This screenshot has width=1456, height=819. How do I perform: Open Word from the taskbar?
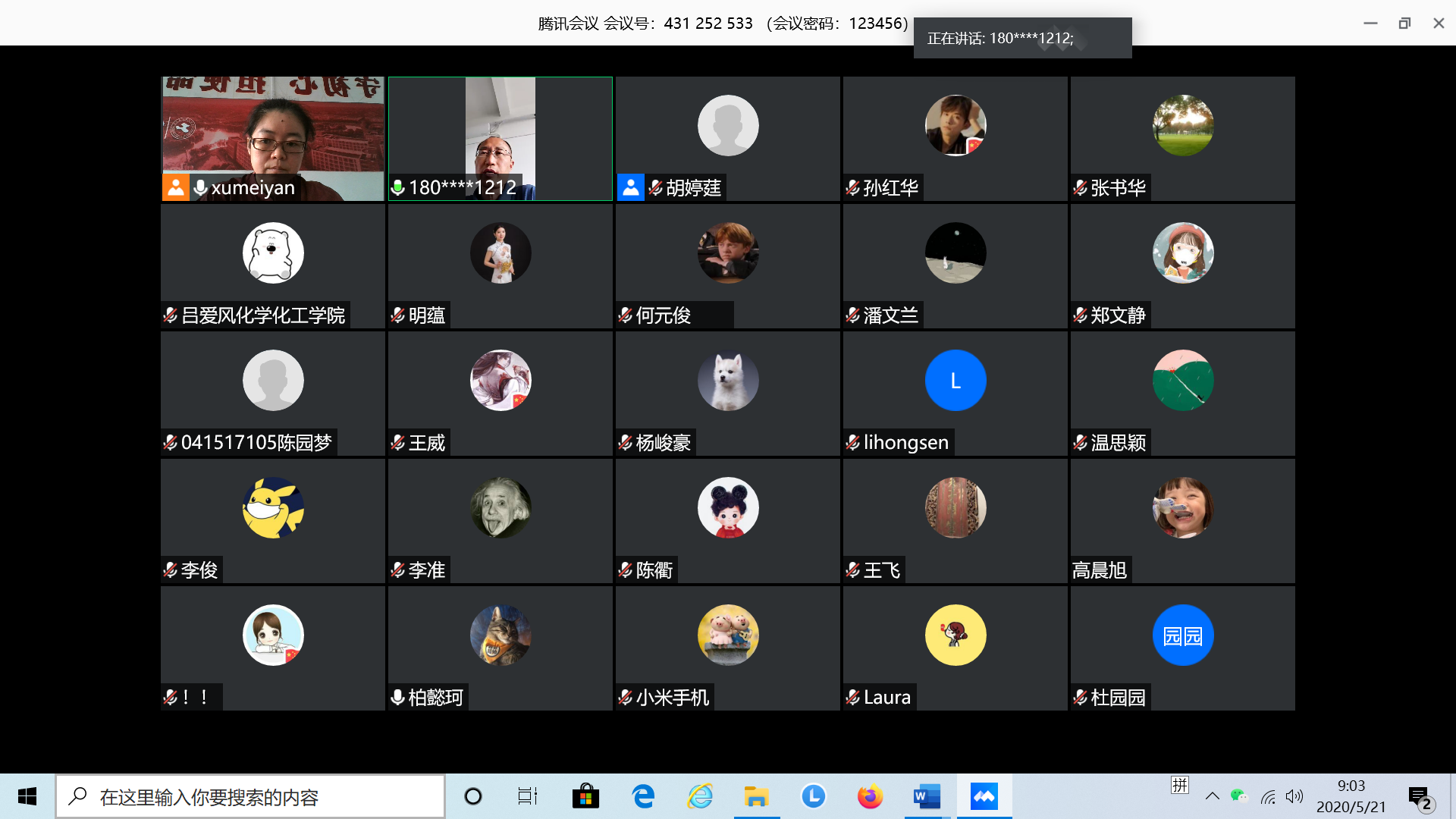pyautogui.click(x=927, y=796)
